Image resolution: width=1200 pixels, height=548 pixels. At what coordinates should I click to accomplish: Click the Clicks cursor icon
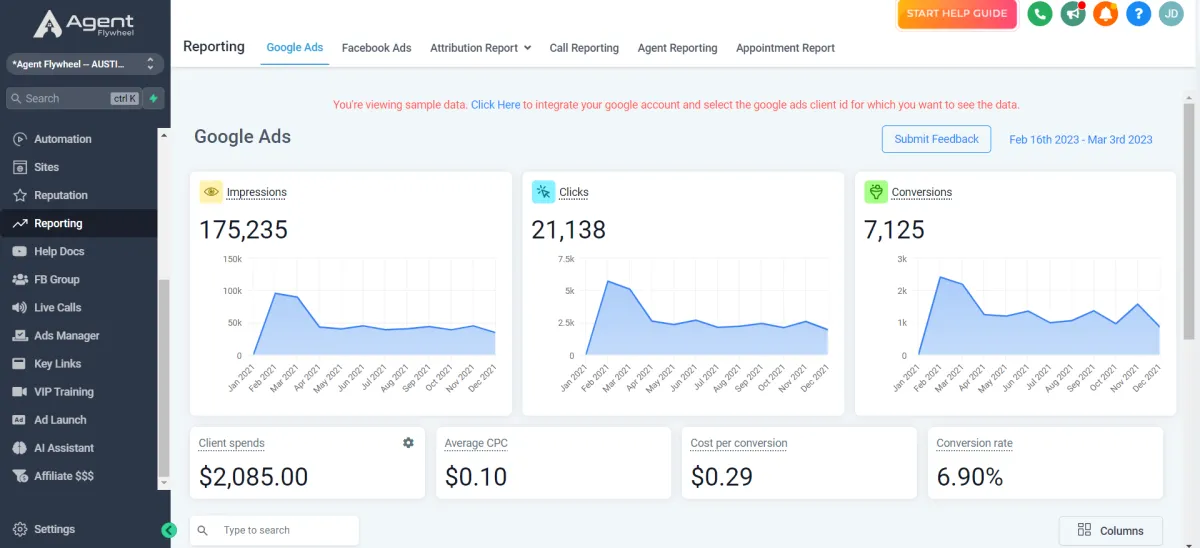click(543, 192)
